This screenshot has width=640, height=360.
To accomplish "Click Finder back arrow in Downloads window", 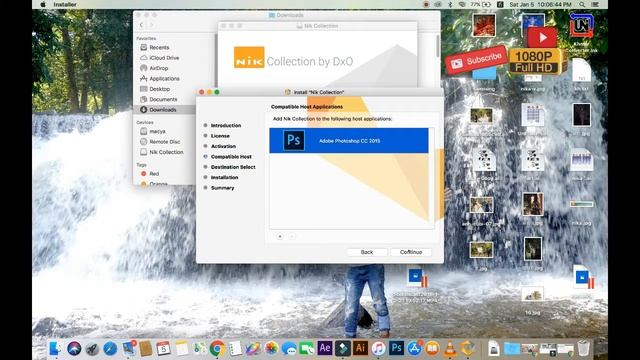I will coord(141,25).
